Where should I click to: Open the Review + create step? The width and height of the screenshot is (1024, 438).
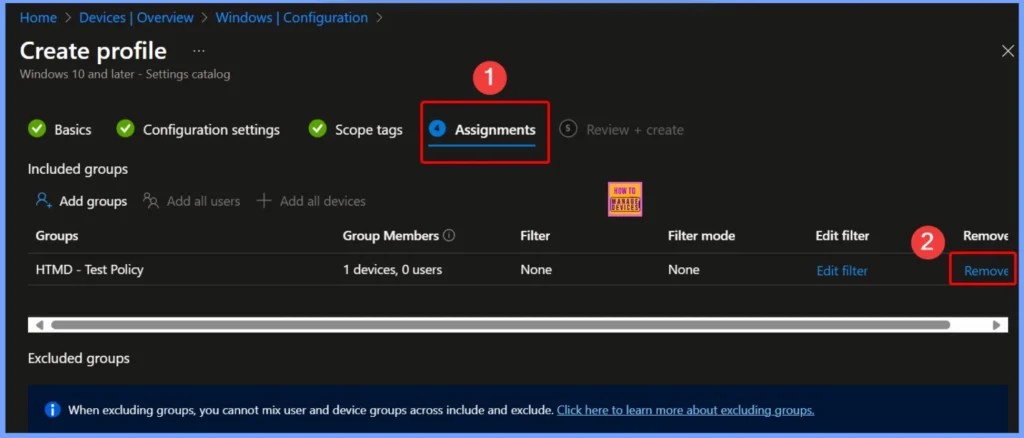pos(622,130)
